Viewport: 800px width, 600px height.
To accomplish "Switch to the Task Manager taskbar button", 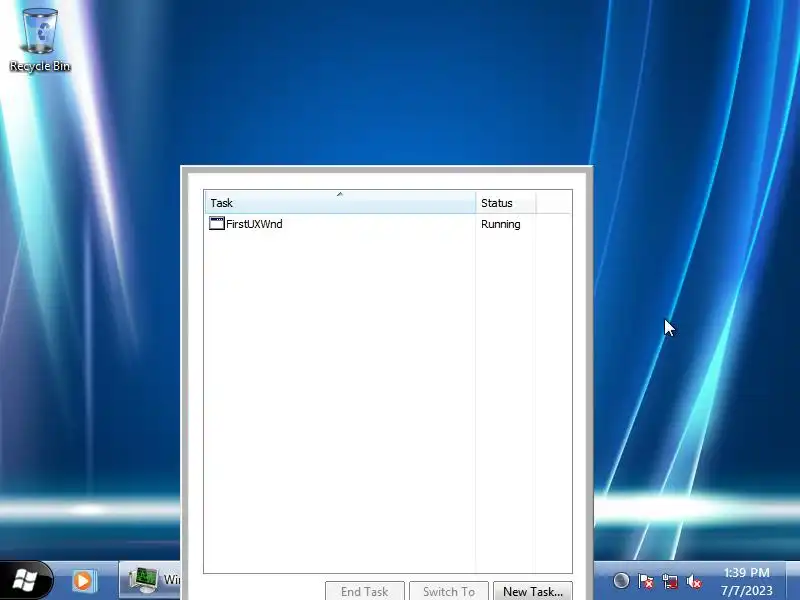I will point(151,580).
